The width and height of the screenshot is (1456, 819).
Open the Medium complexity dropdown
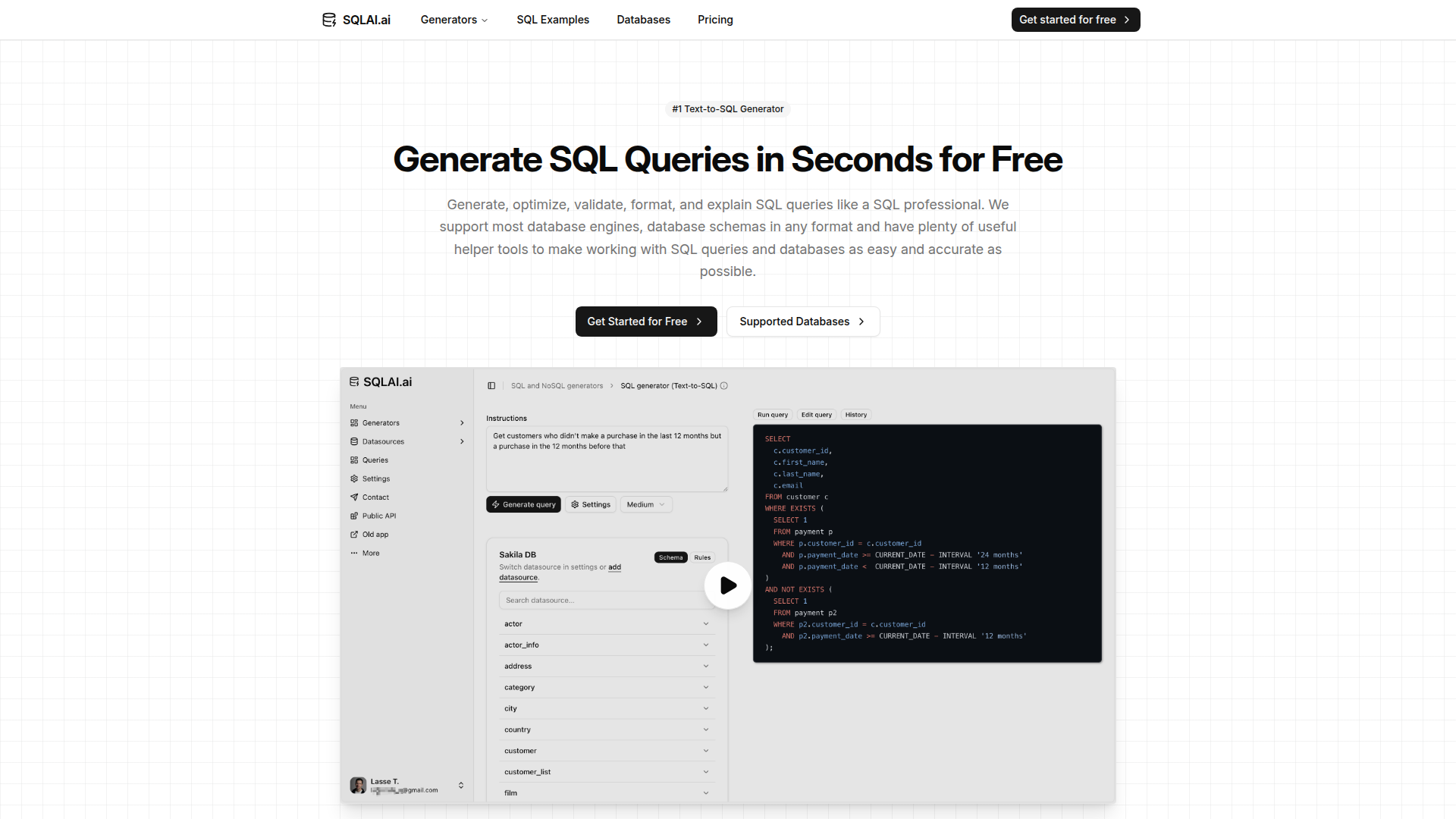tap(646, 504)
